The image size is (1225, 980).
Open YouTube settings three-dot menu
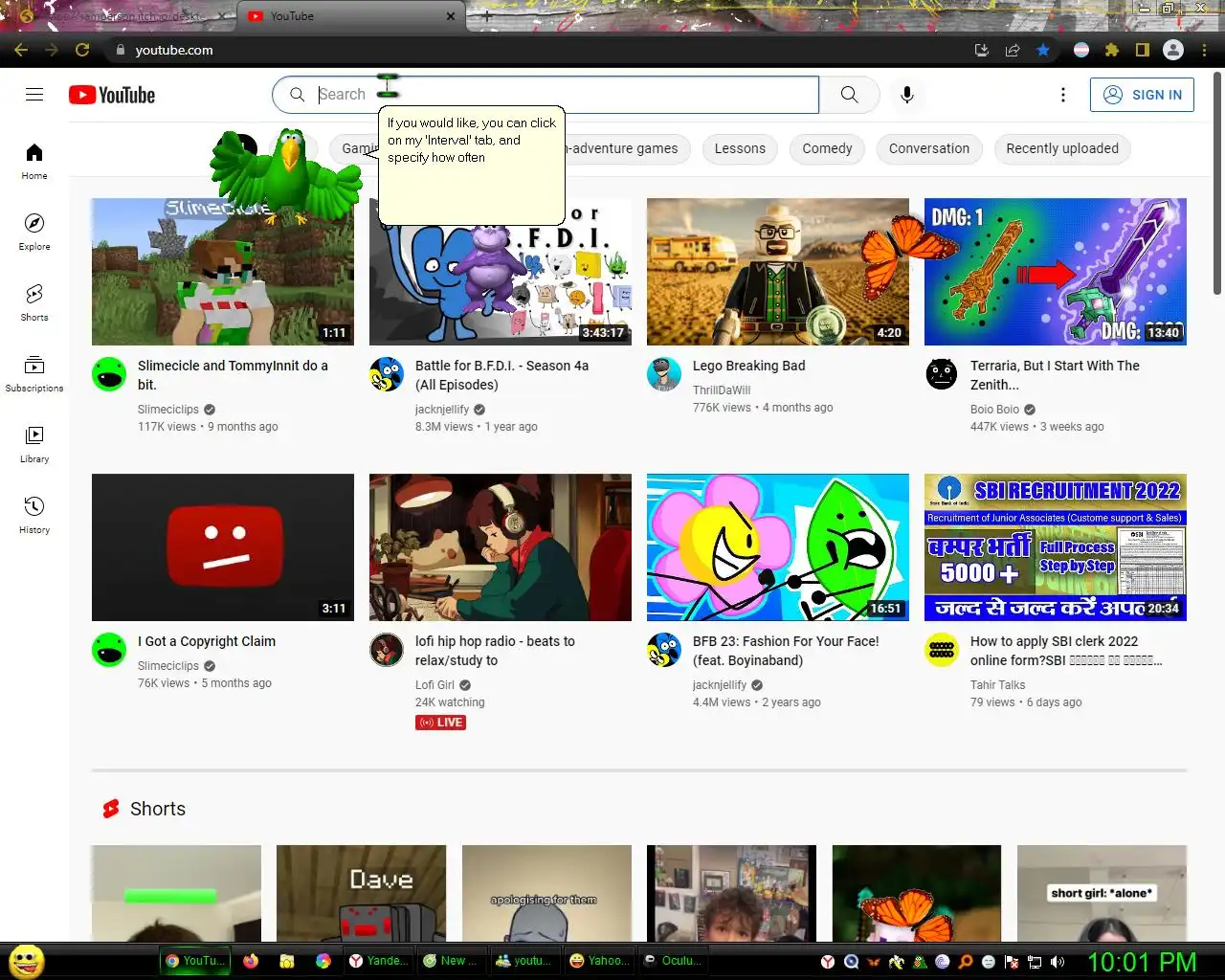[1062, 95]
